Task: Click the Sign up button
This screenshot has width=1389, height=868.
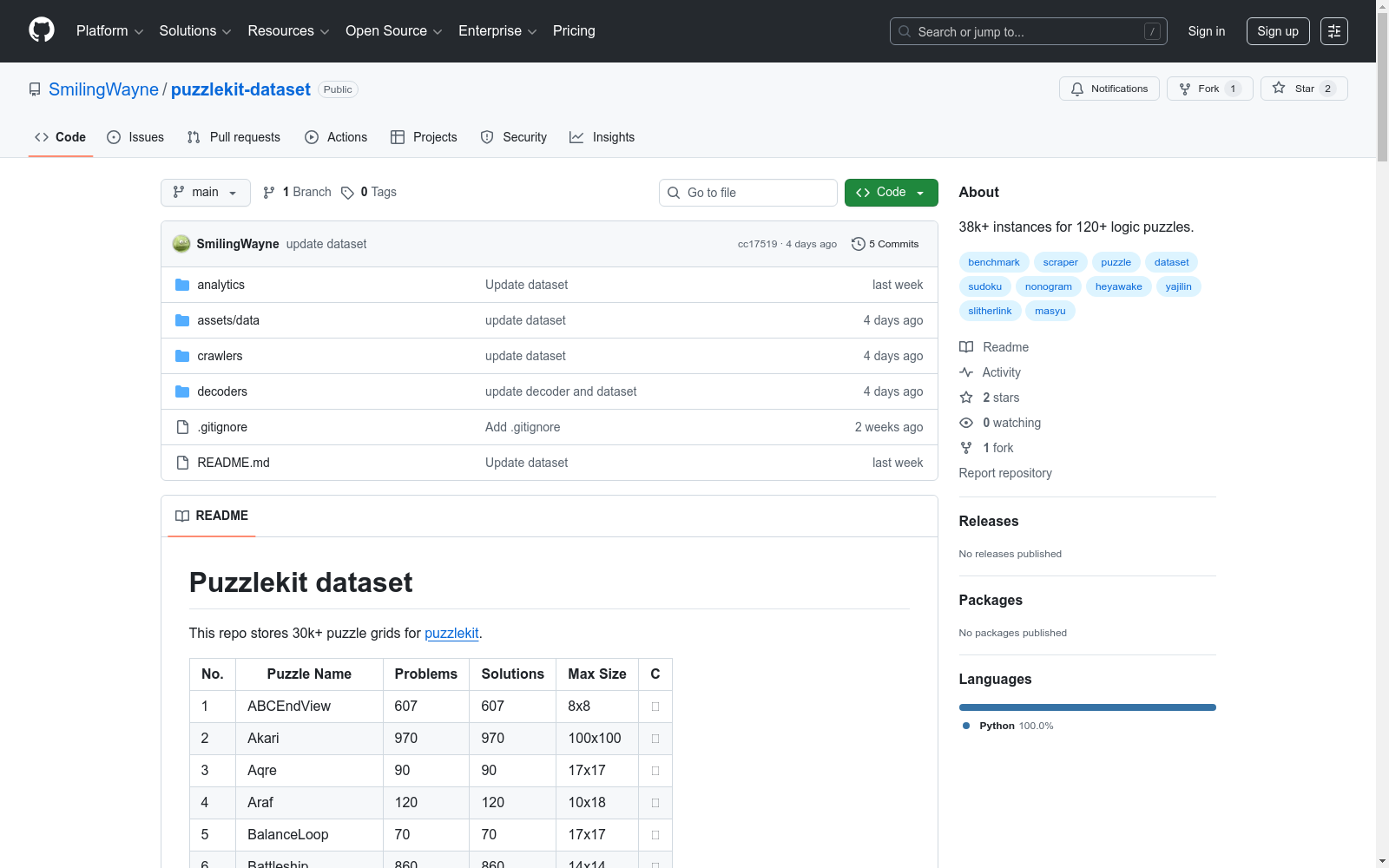Action: click(x=1278, y=31)
